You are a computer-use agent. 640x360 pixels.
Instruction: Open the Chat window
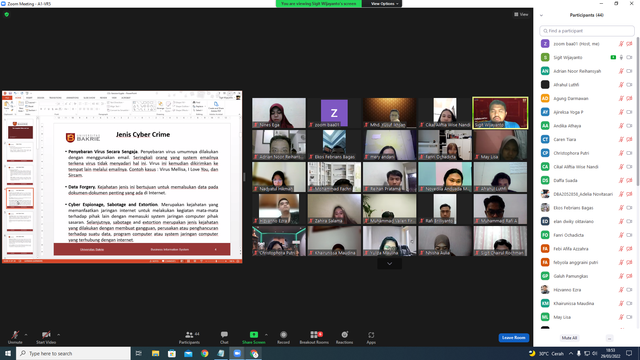(224, 337)
